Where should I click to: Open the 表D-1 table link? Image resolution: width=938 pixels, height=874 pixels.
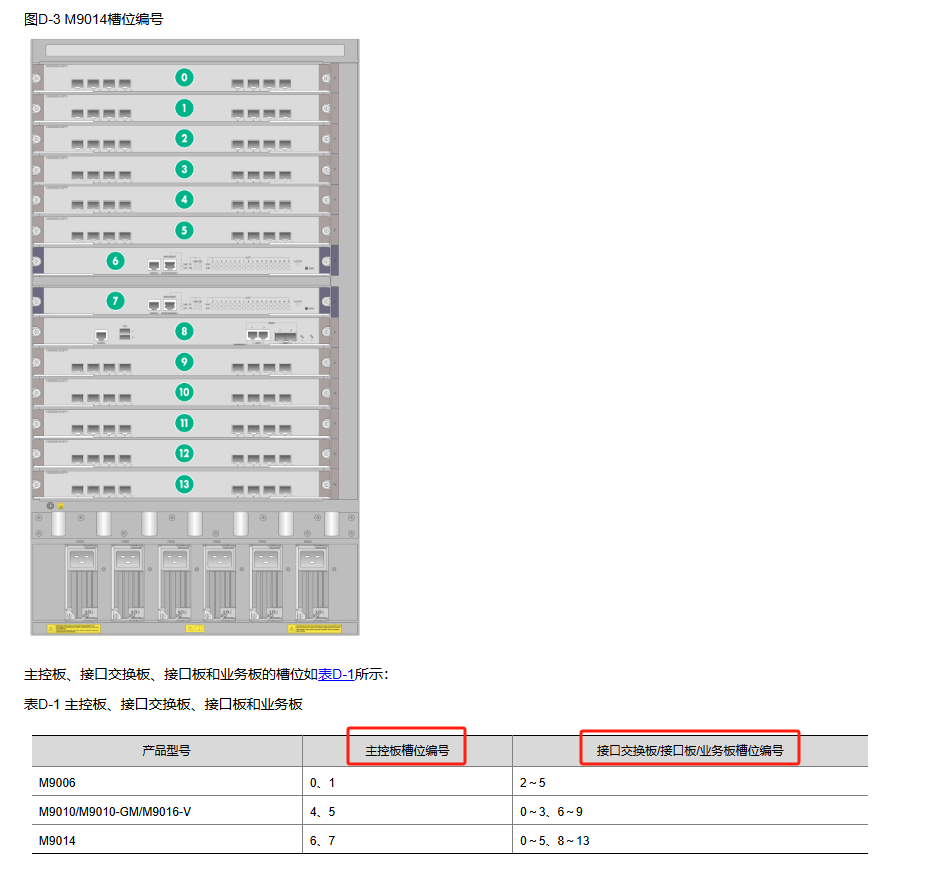point(336,674)
